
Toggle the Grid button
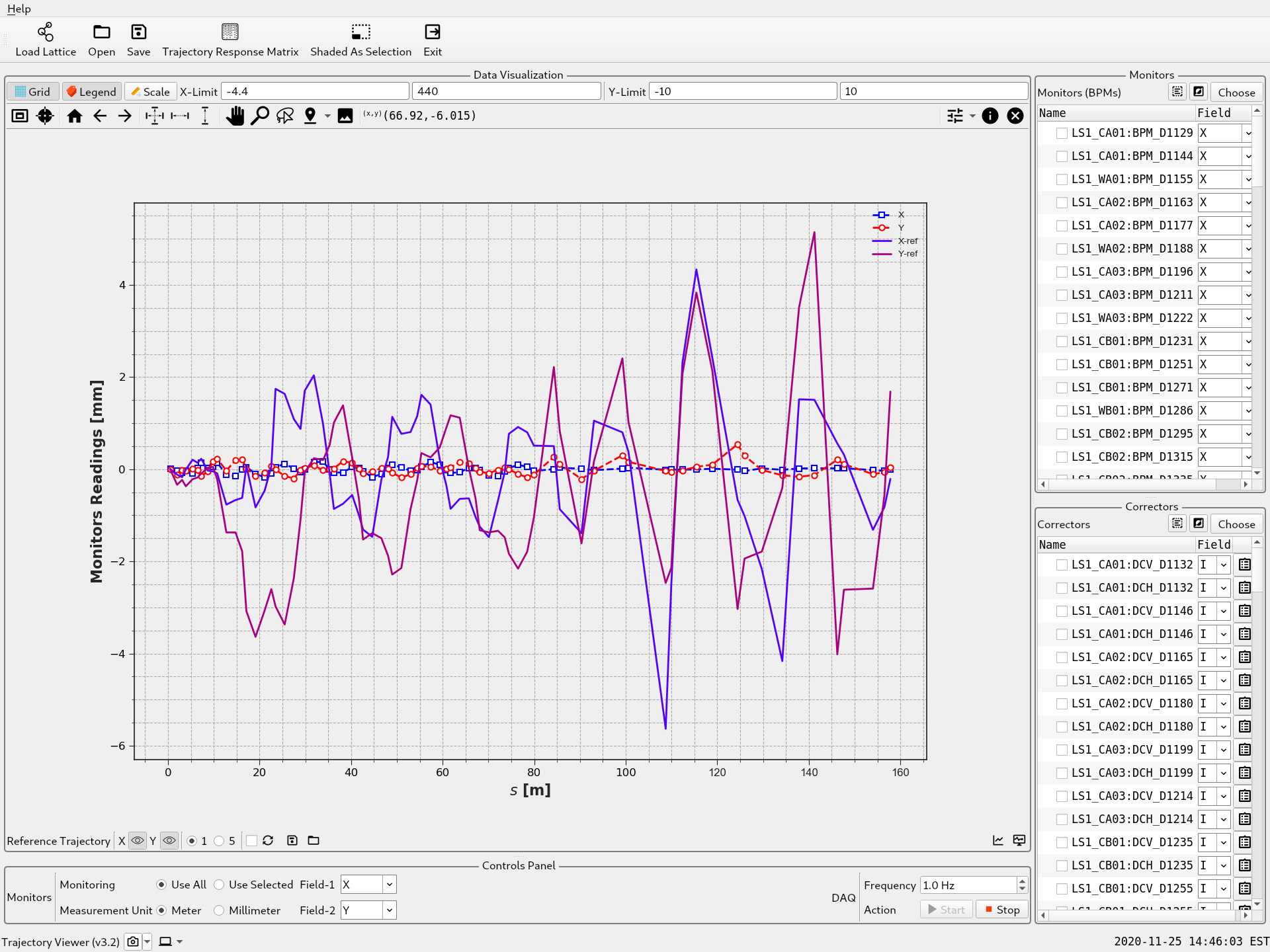pyautogui.click(x=32, y=92)
